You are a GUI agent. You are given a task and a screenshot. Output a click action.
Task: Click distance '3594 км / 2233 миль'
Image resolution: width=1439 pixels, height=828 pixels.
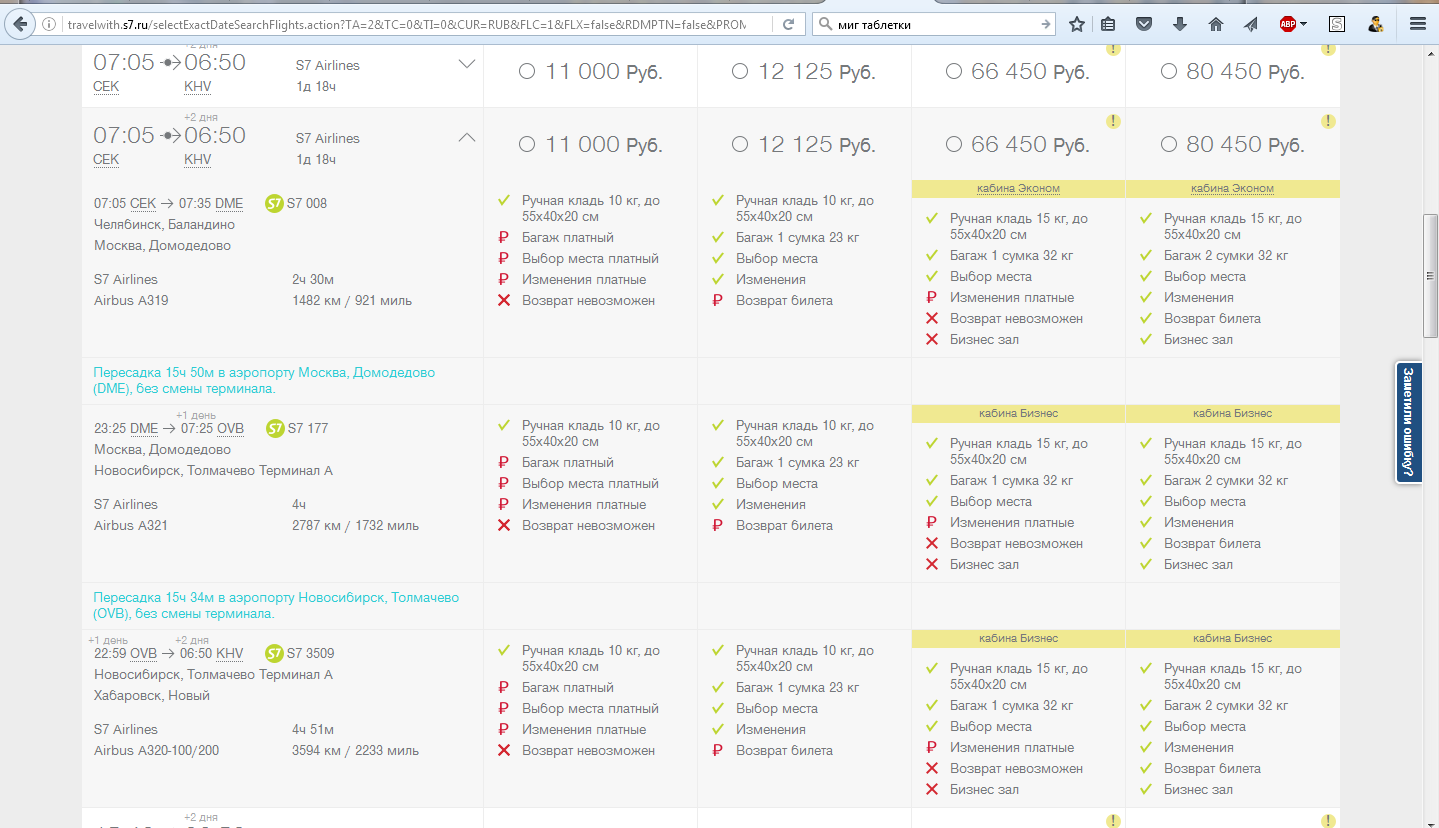(356, 750)
